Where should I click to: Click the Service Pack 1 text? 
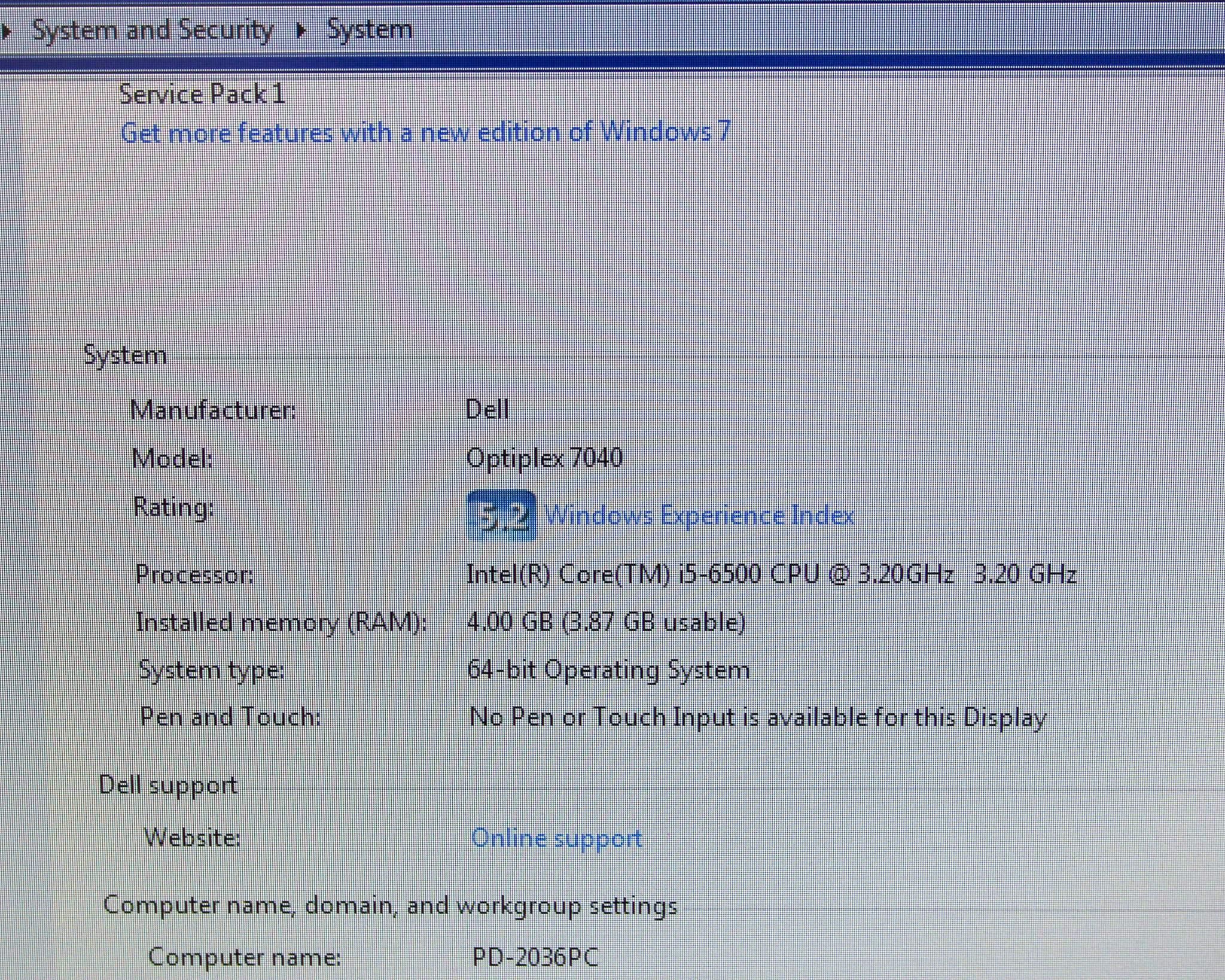pyautogui.click(x=202, y=95)
